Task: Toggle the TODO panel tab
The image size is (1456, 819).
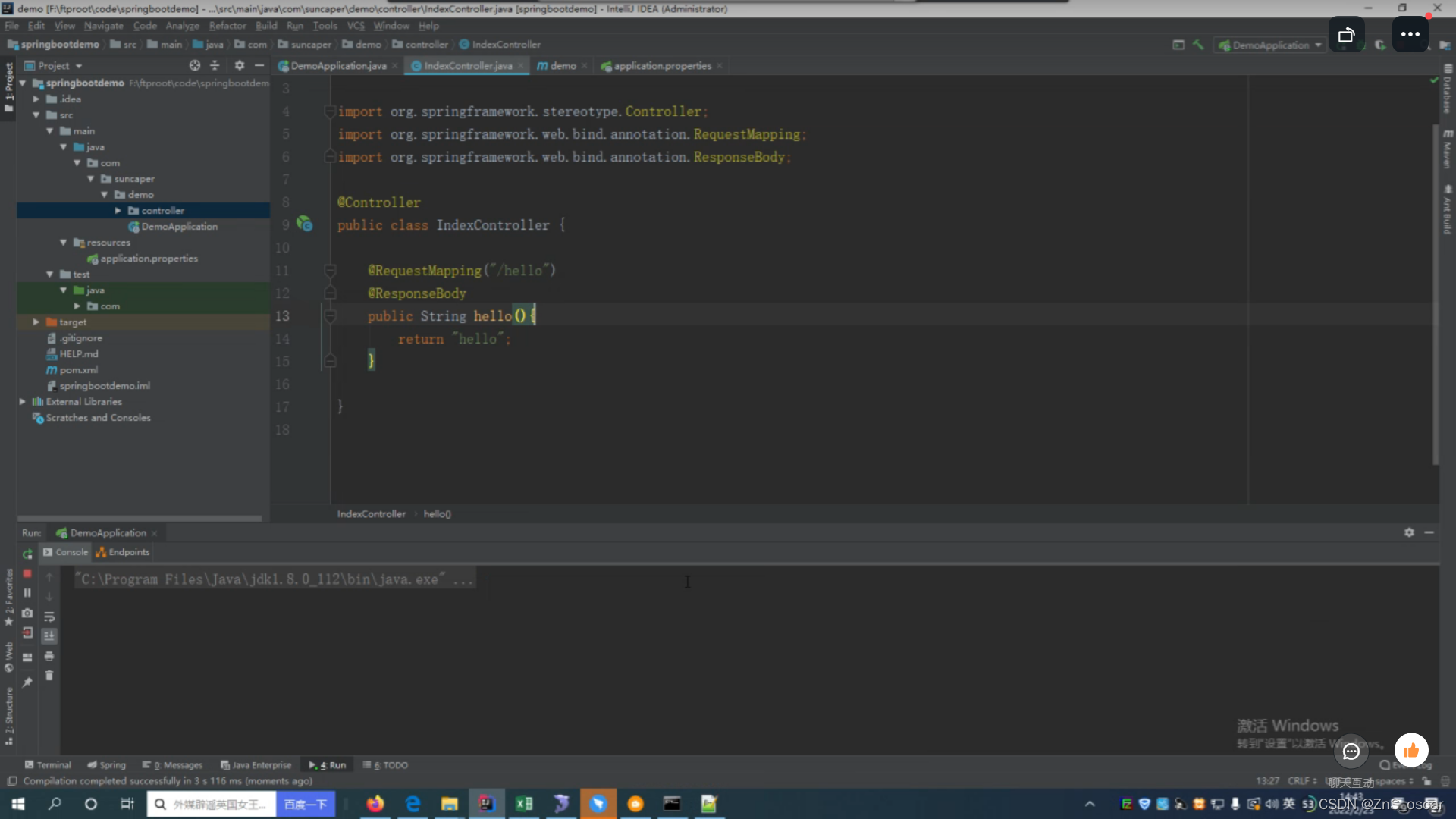Action: (390, 764)
